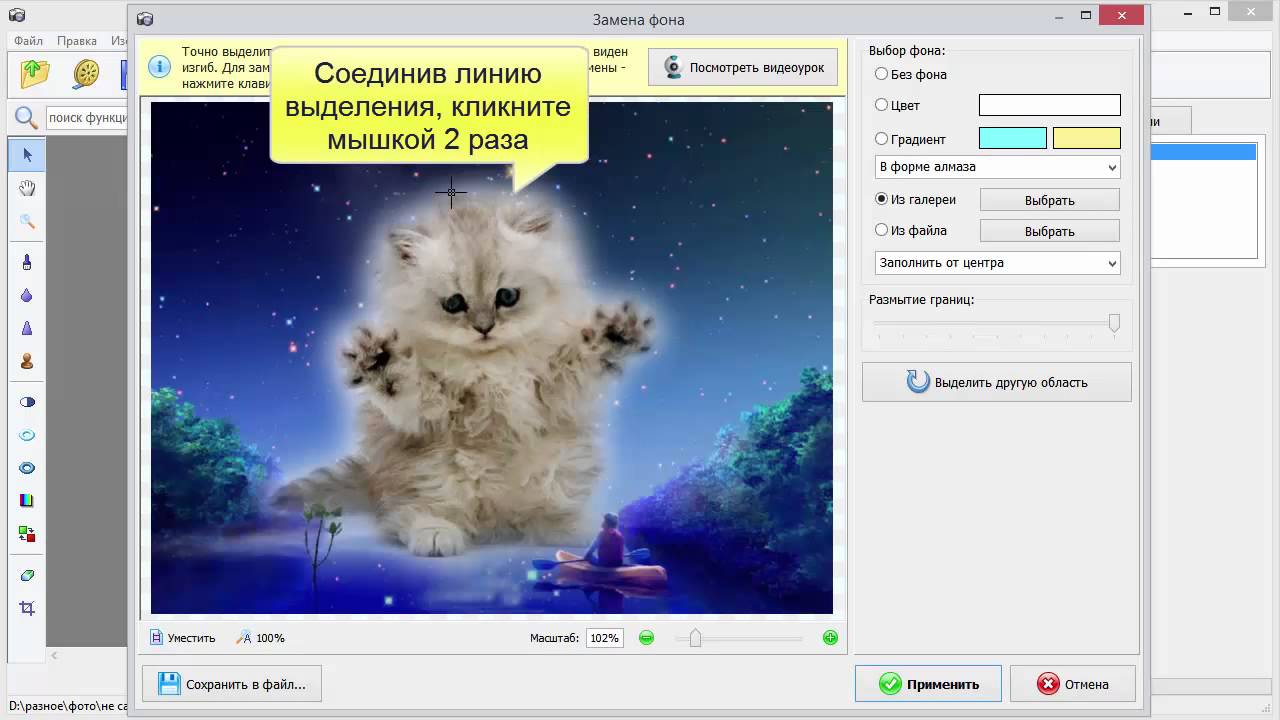Select the blur droplet tool

coord(27,295)
